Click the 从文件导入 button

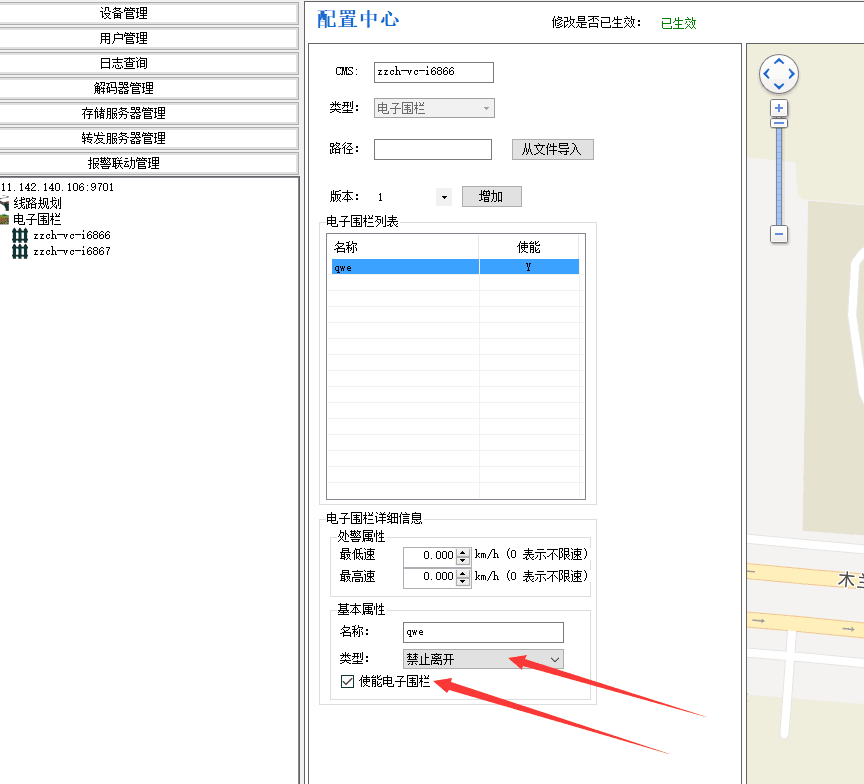click(x=552, y=149)
